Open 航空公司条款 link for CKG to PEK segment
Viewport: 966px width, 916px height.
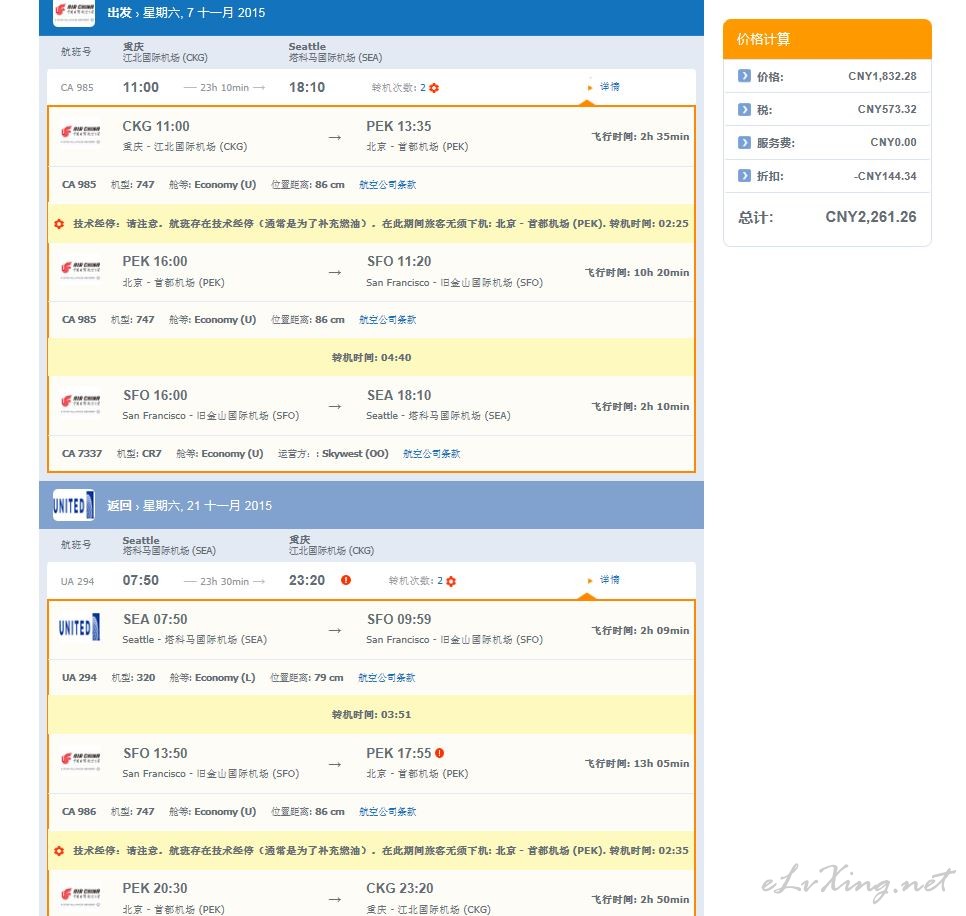pyautogui.click(x=388, y=185)
